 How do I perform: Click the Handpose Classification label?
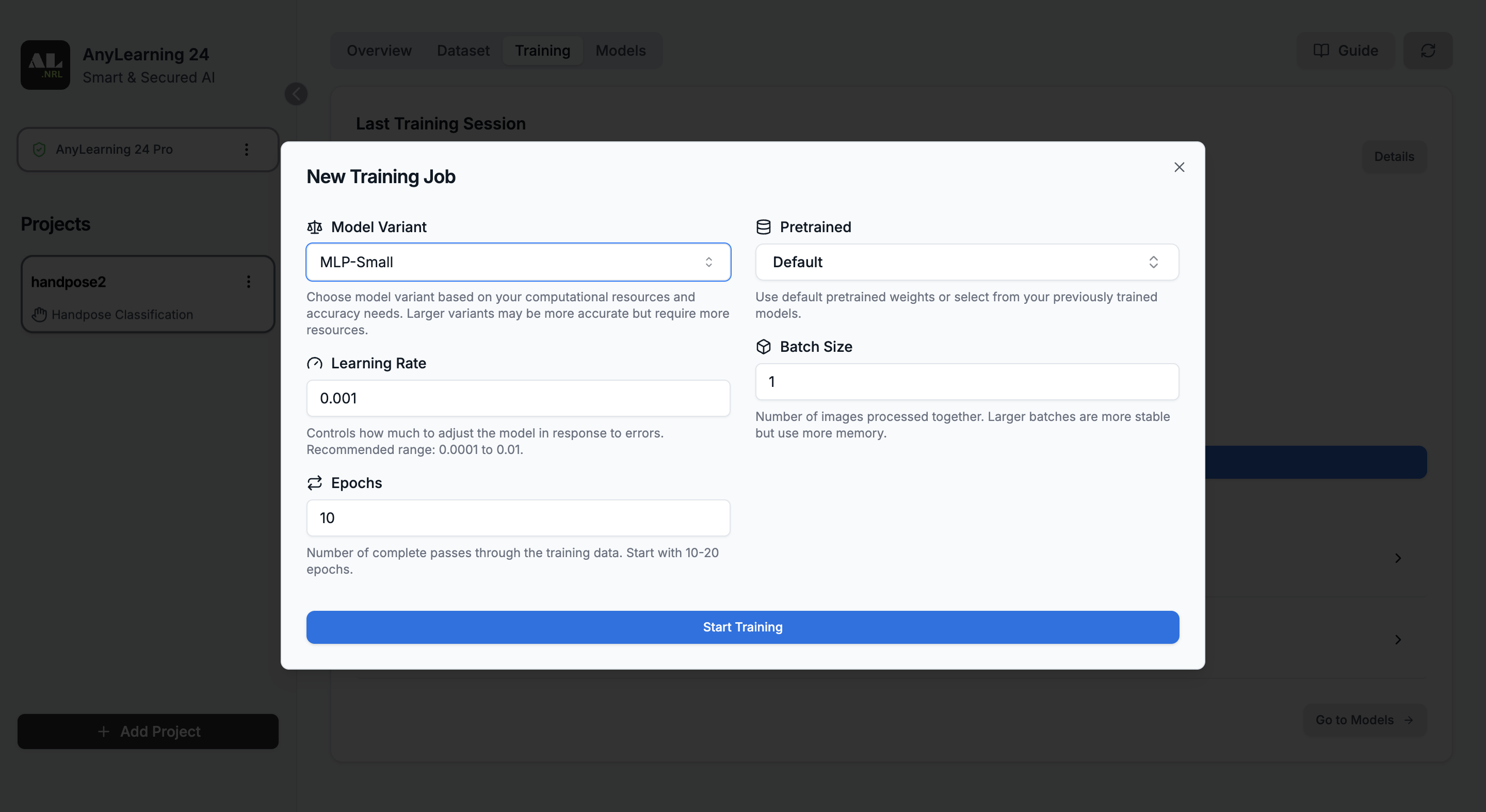(x=122, y=315)
